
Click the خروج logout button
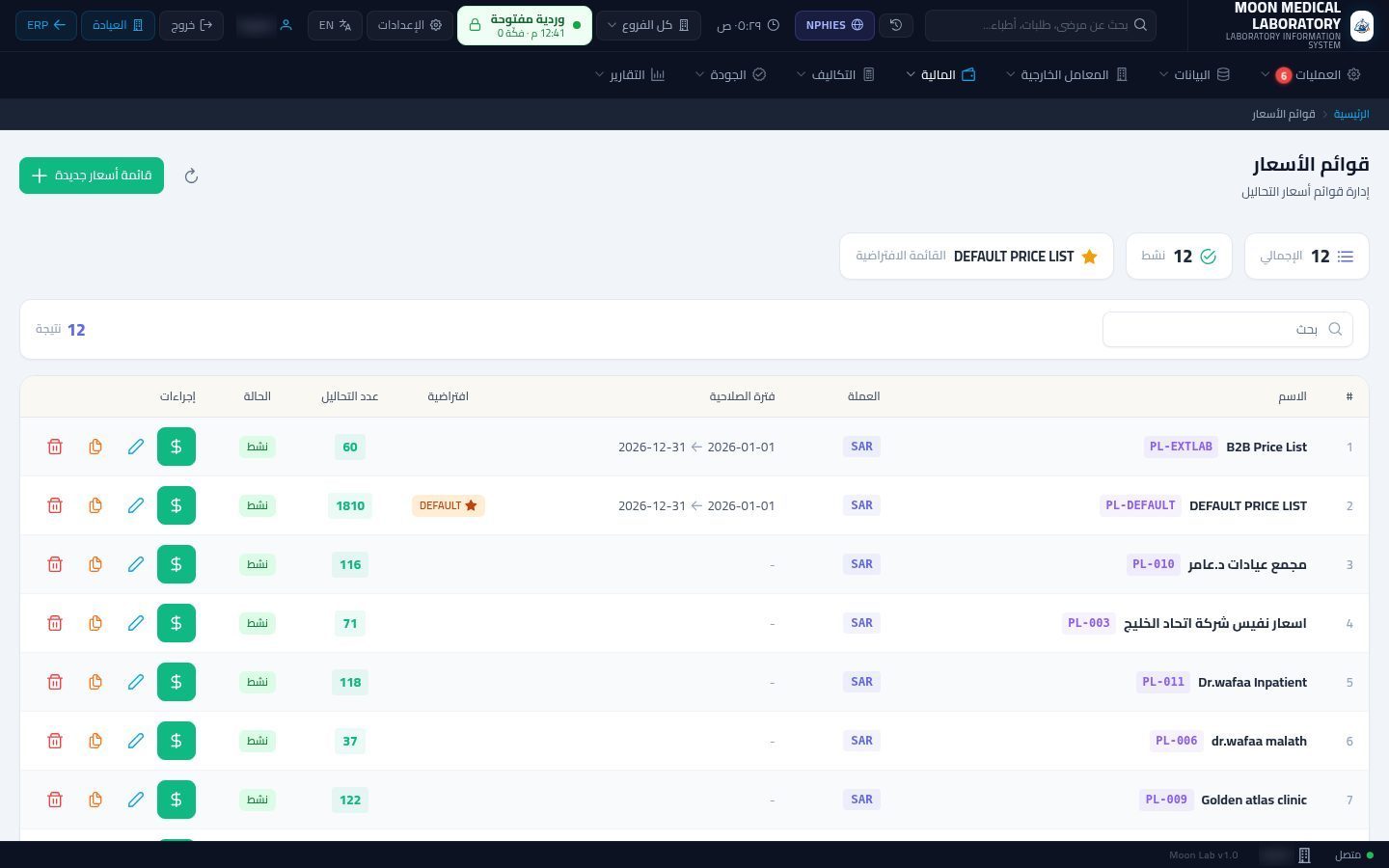(x=191, y=25)
